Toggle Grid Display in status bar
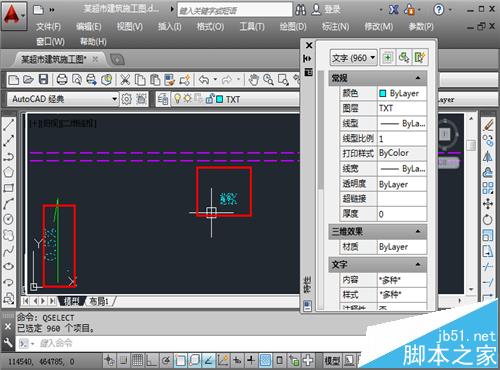The height and width of the screenshot is (370, 500). pos(137,360)
